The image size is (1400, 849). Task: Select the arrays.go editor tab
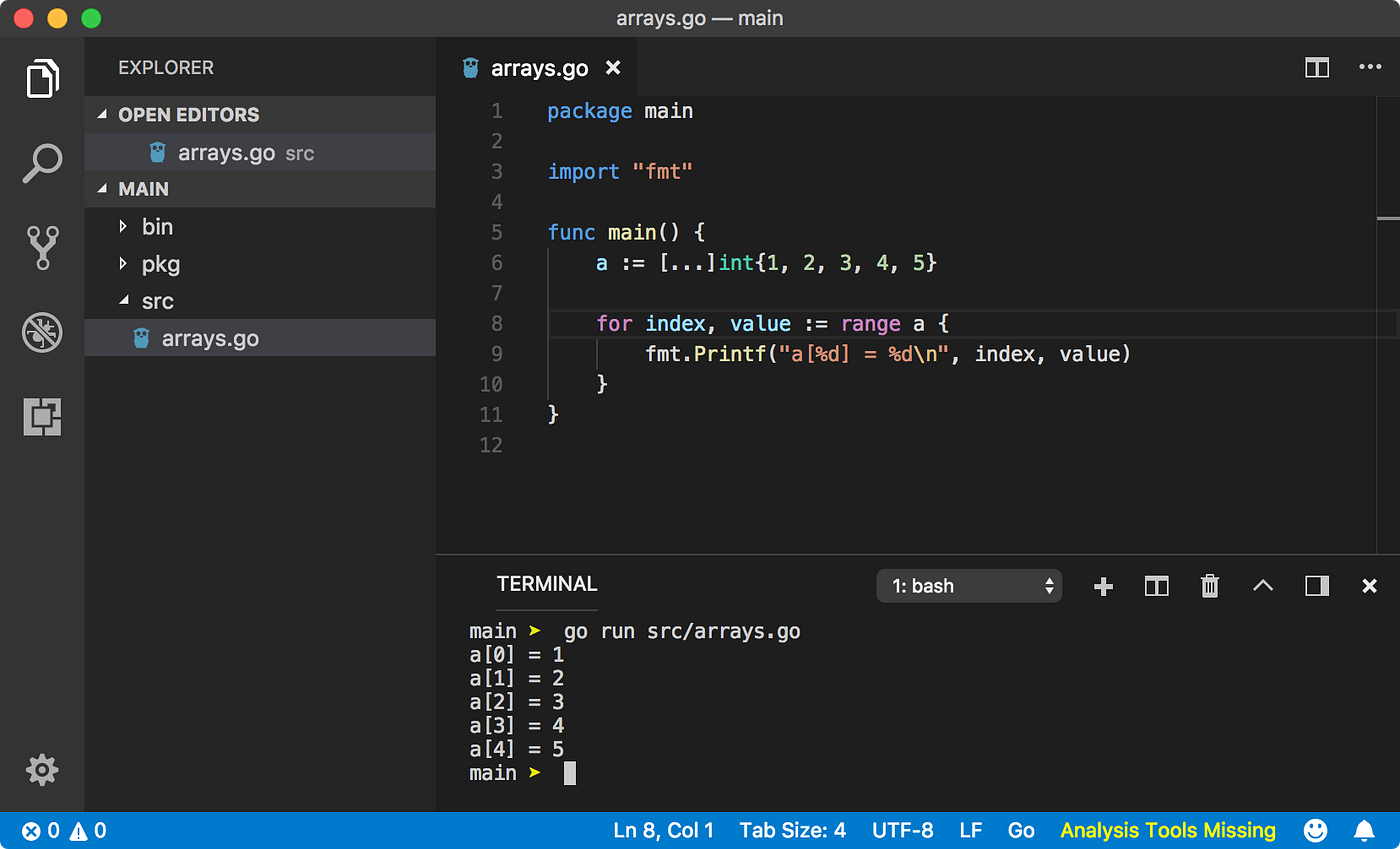coord(538,67)
